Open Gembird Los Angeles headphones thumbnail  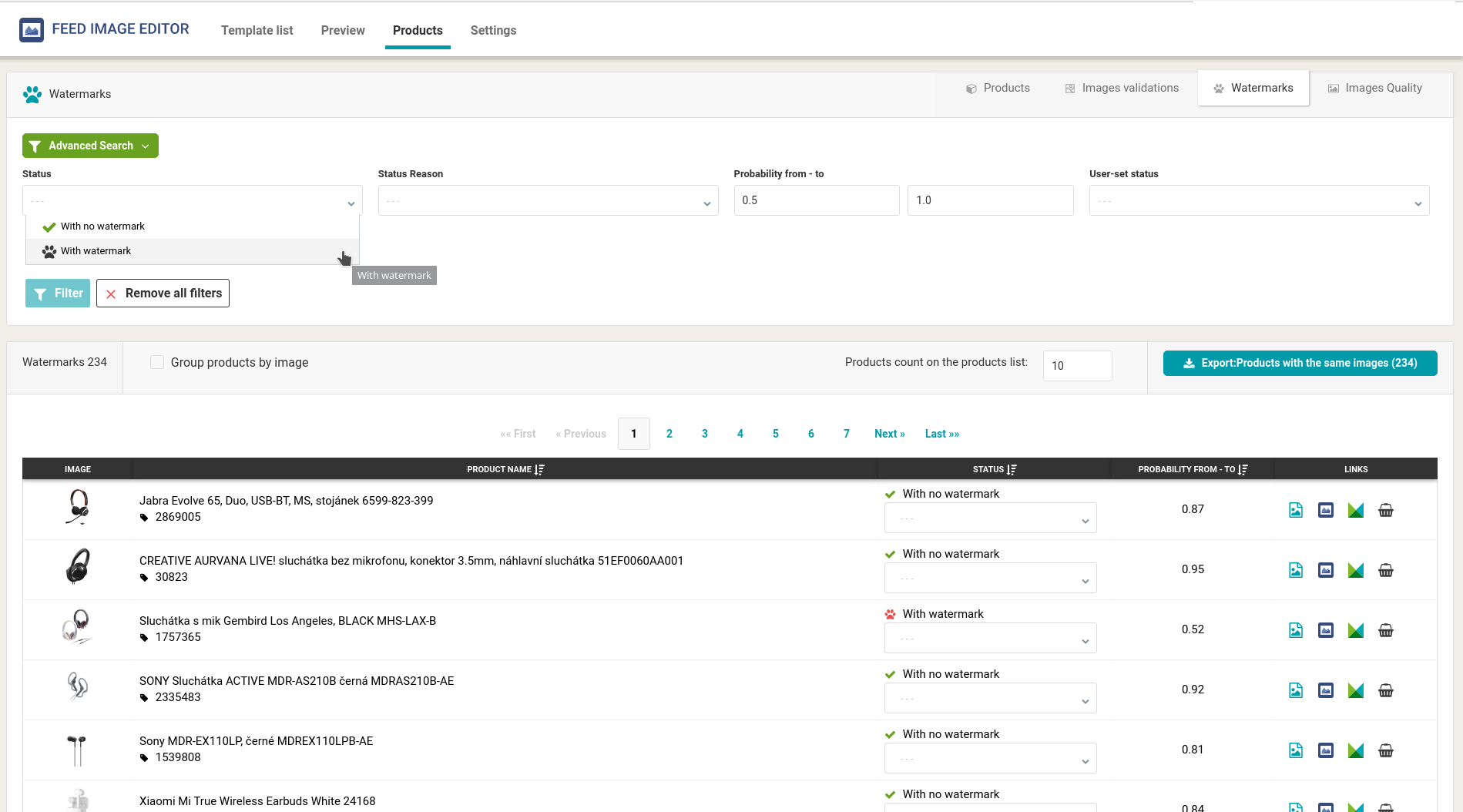coord(78,628)
